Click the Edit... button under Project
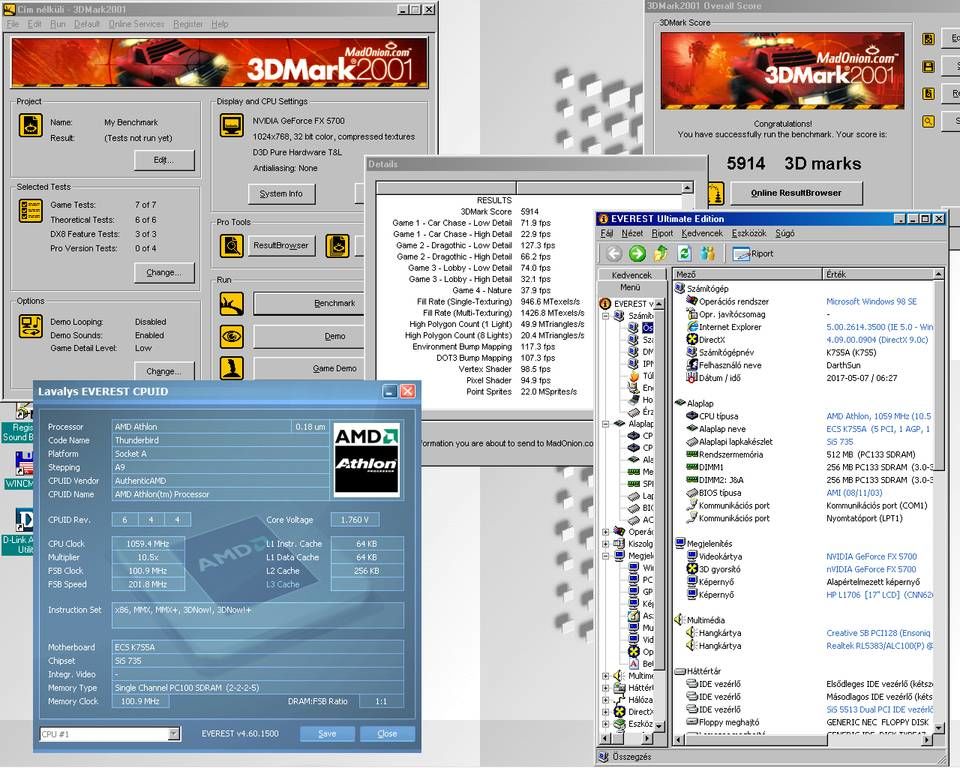960x768 pixels. 164,160
